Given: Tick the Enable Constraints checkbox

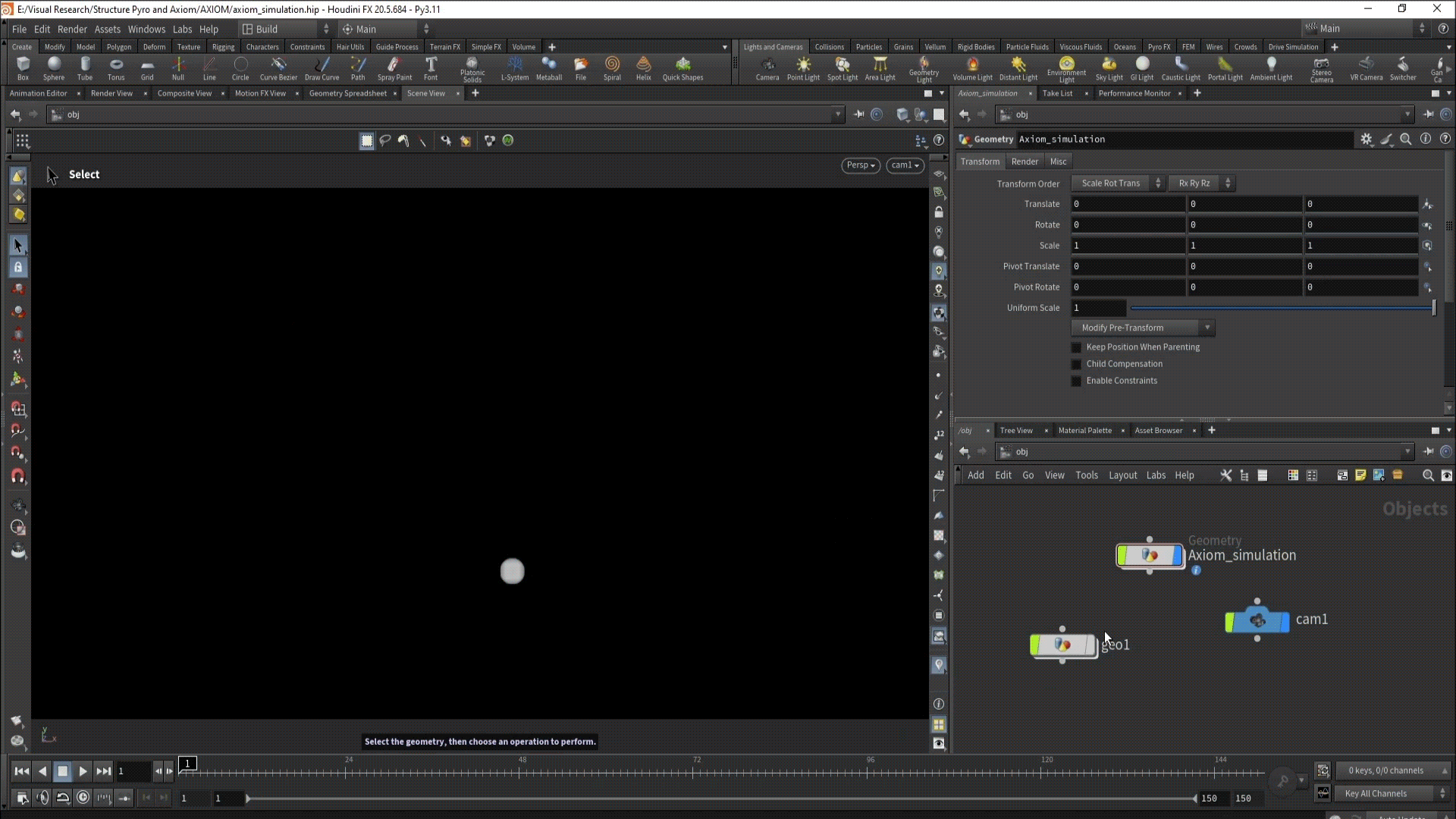Looking at the screenshot, I should pyautogui.click(x=1076, y=381).
